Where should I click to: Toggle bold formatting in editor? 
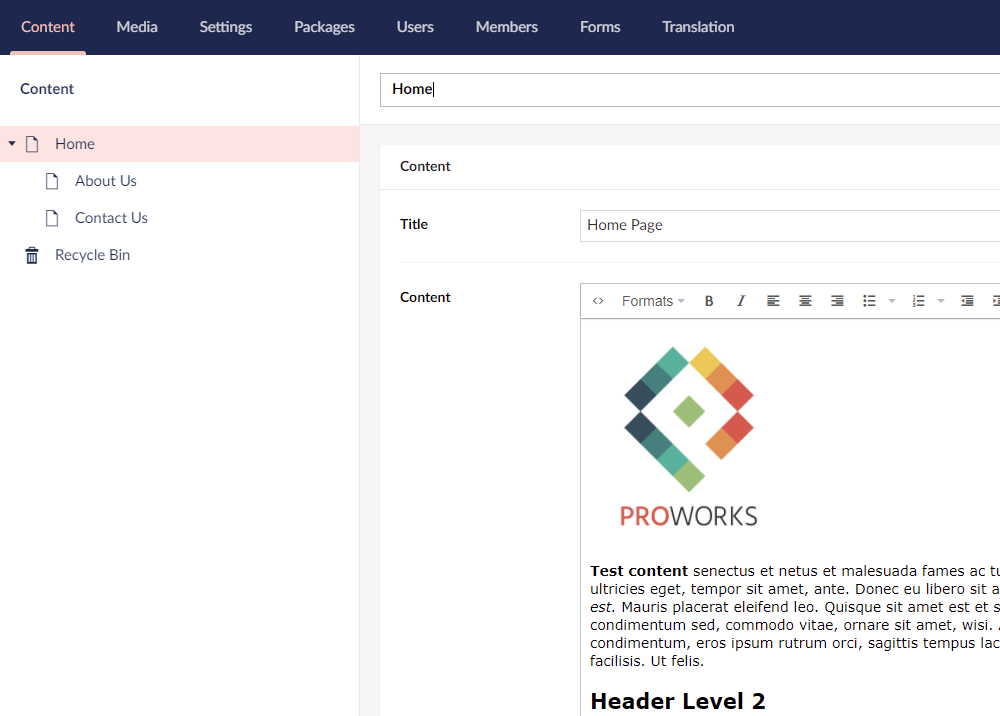(709, 301)
